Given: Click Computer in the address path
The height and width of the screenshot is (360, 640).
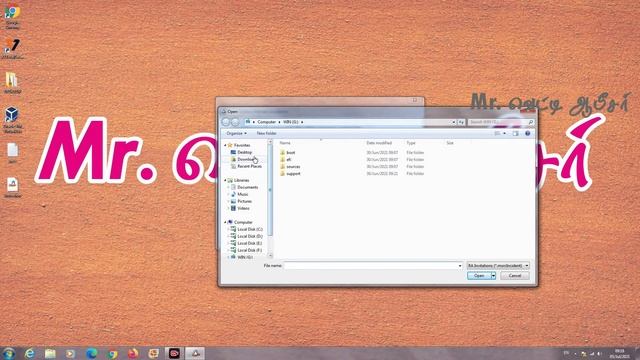Looking at the screenshot, I should pyautogui.click(x=267, y=122).
